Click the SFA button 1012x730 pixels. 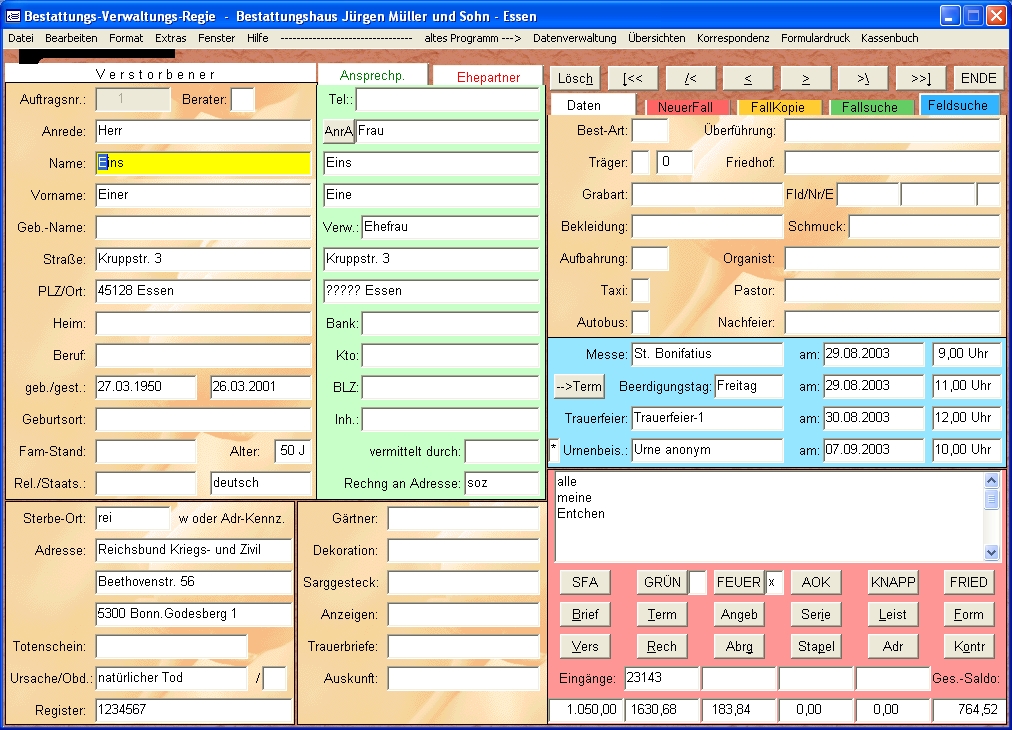585,582
